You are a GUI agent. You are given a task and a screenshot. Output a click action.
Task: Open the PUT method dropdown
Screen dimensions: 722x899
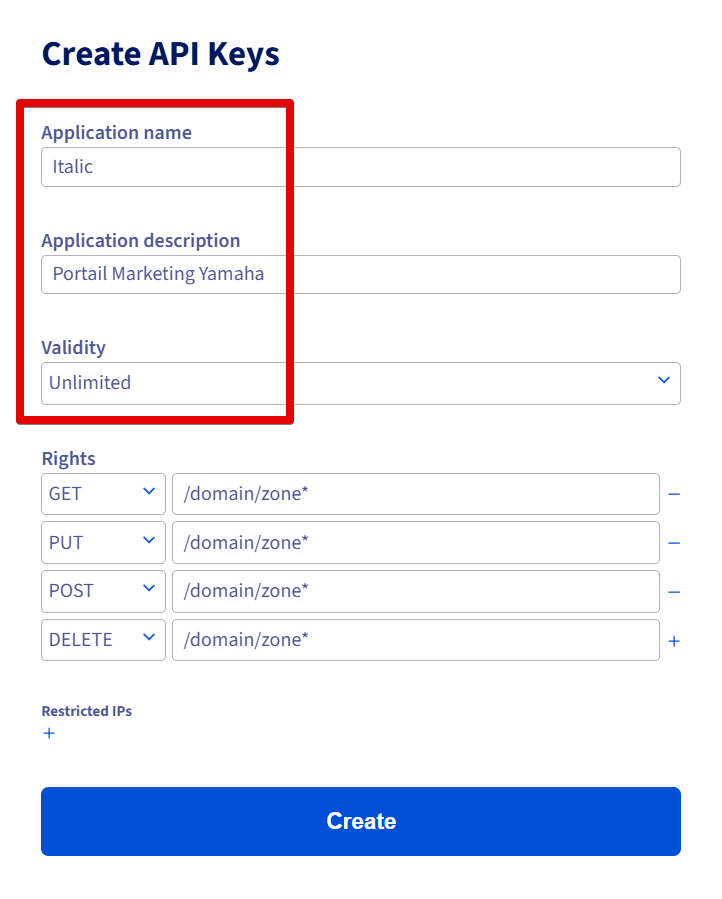(103, 543)
